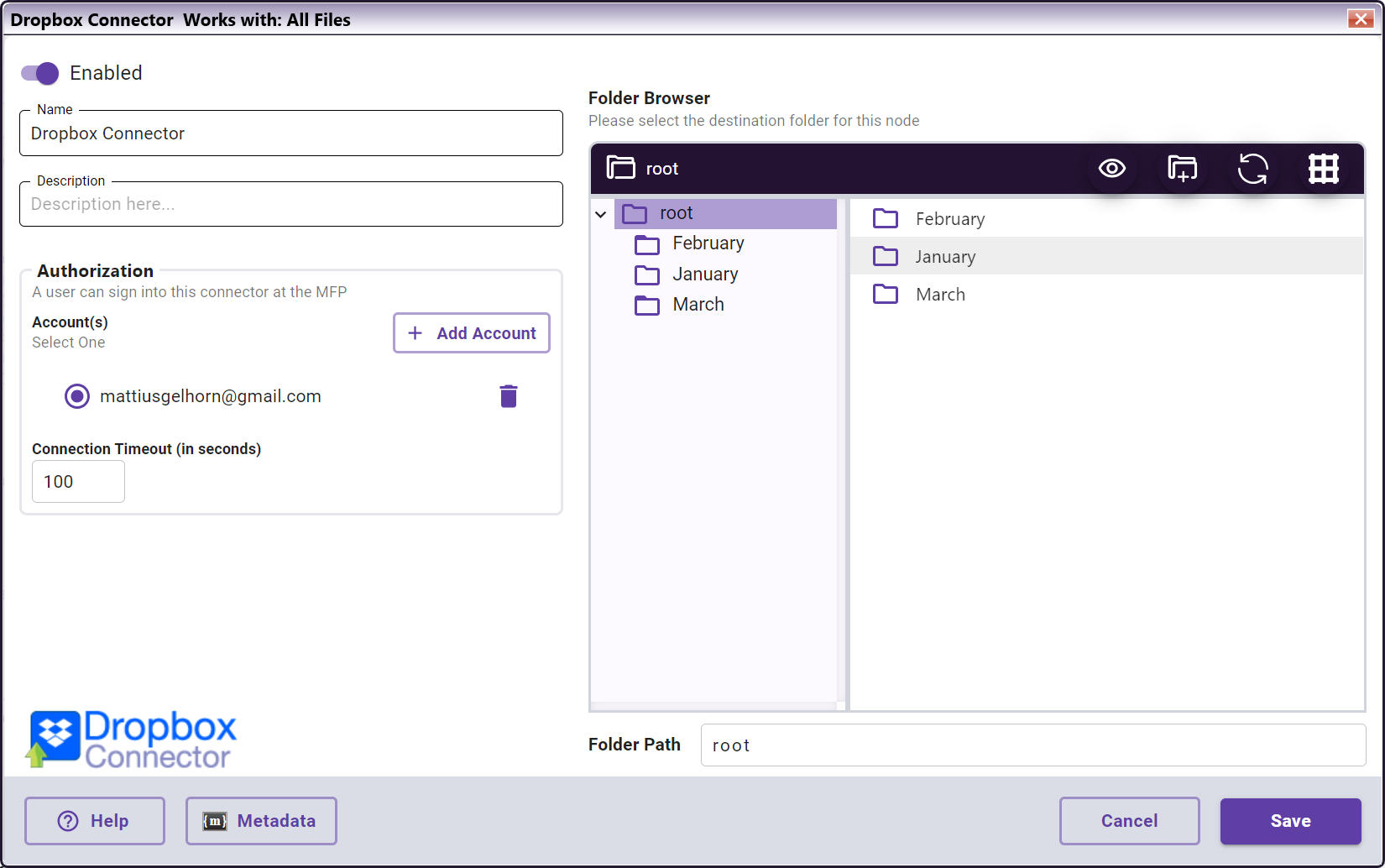Open the Metadata button
Screen dimensions: 1385x868
coord(261,821)
